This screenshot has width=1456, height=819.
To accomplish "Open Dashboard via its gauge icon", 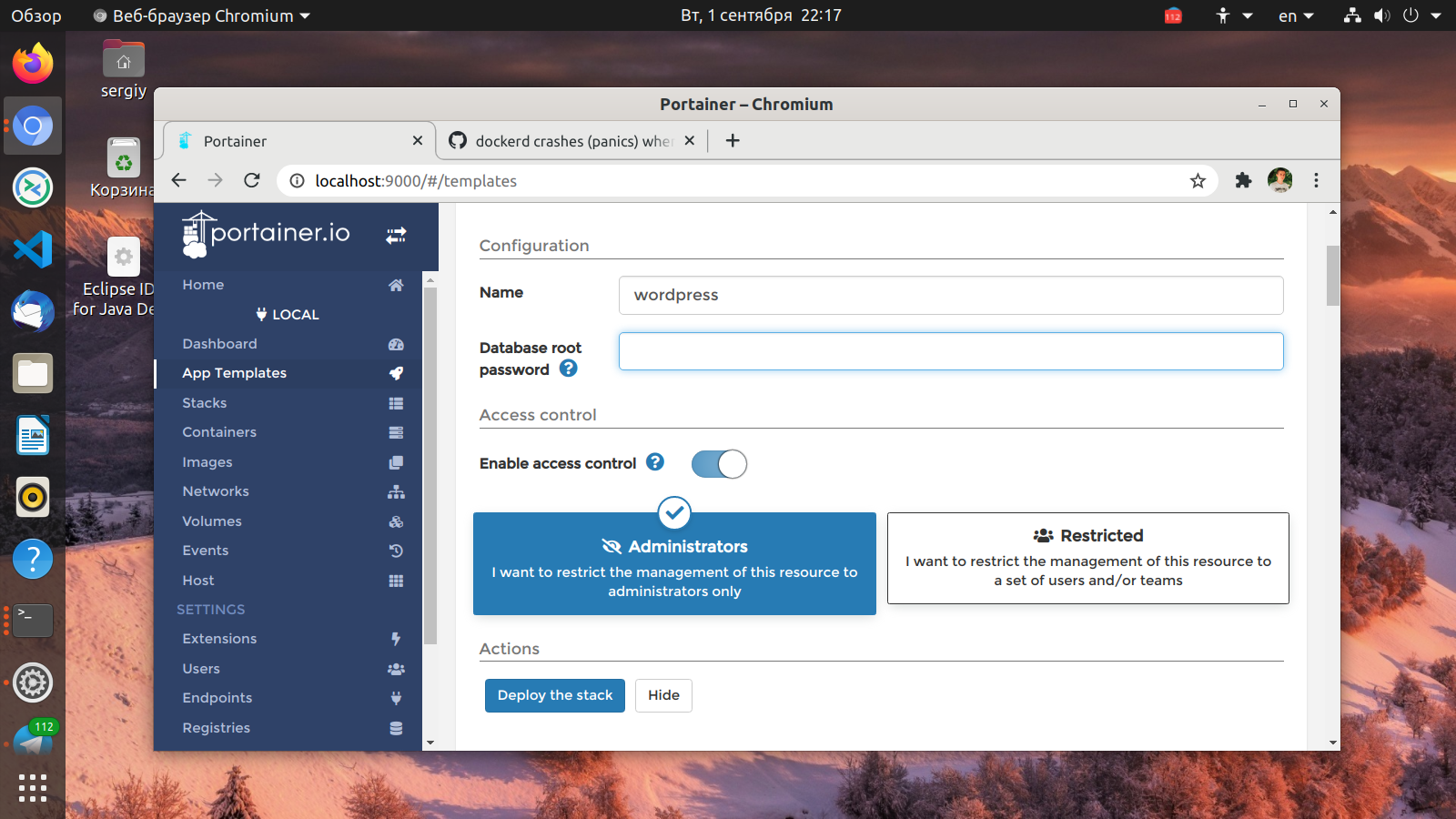I will pyautogui.click(x=396, y=344).
